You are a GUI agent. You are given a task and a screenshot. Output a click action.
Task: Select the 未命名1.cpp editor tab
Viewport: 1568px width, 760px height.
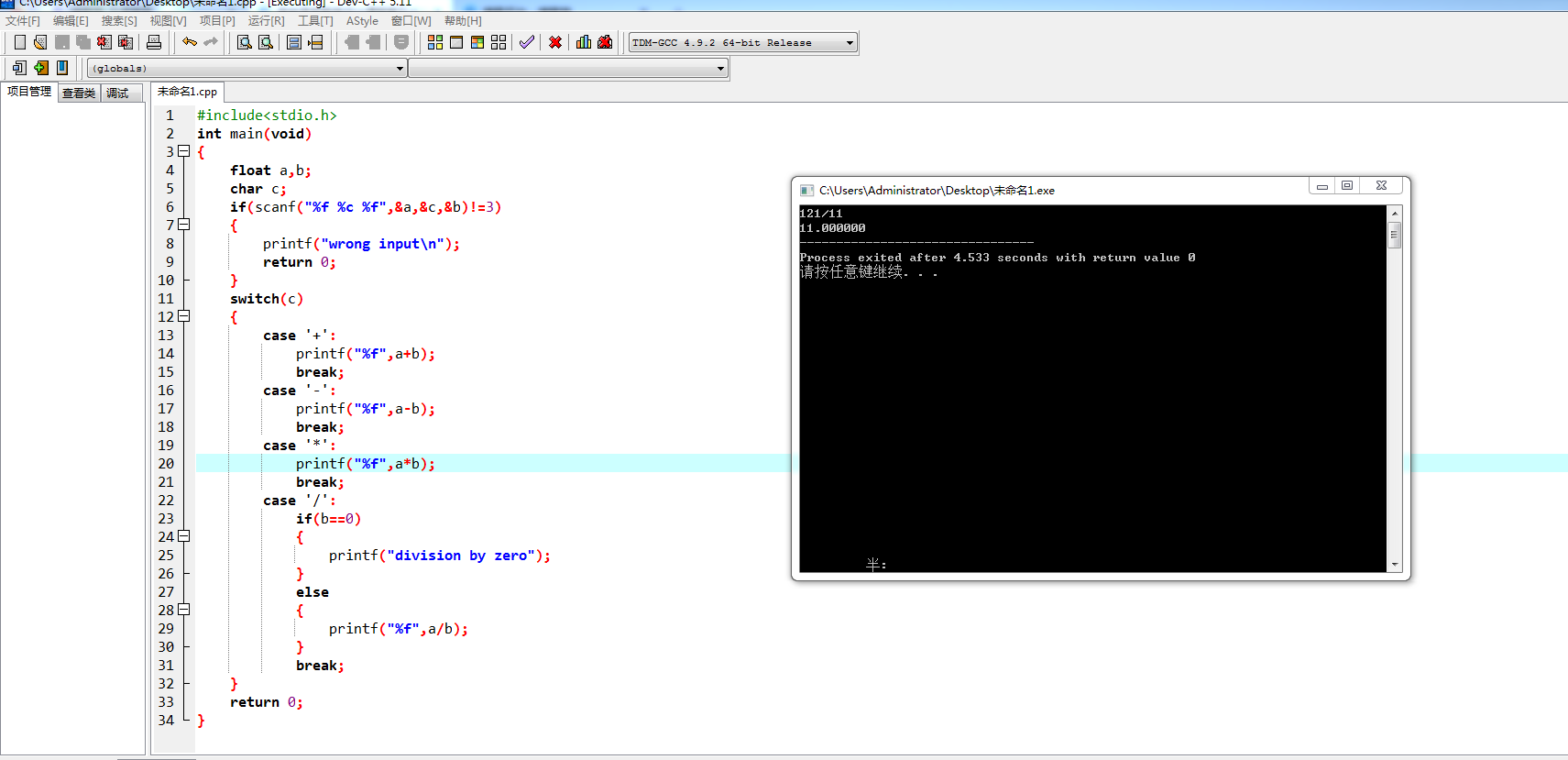coord(187,92)
